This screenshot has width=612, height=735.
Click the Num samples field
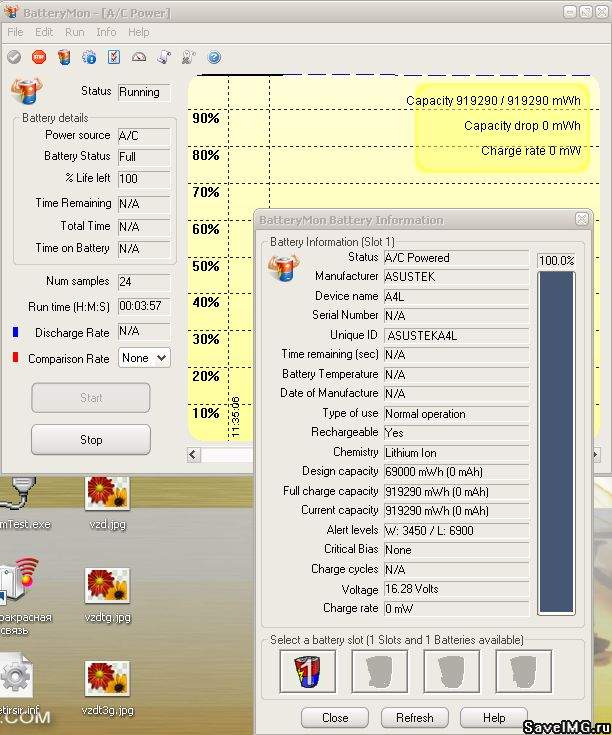[x=144, y=282]
